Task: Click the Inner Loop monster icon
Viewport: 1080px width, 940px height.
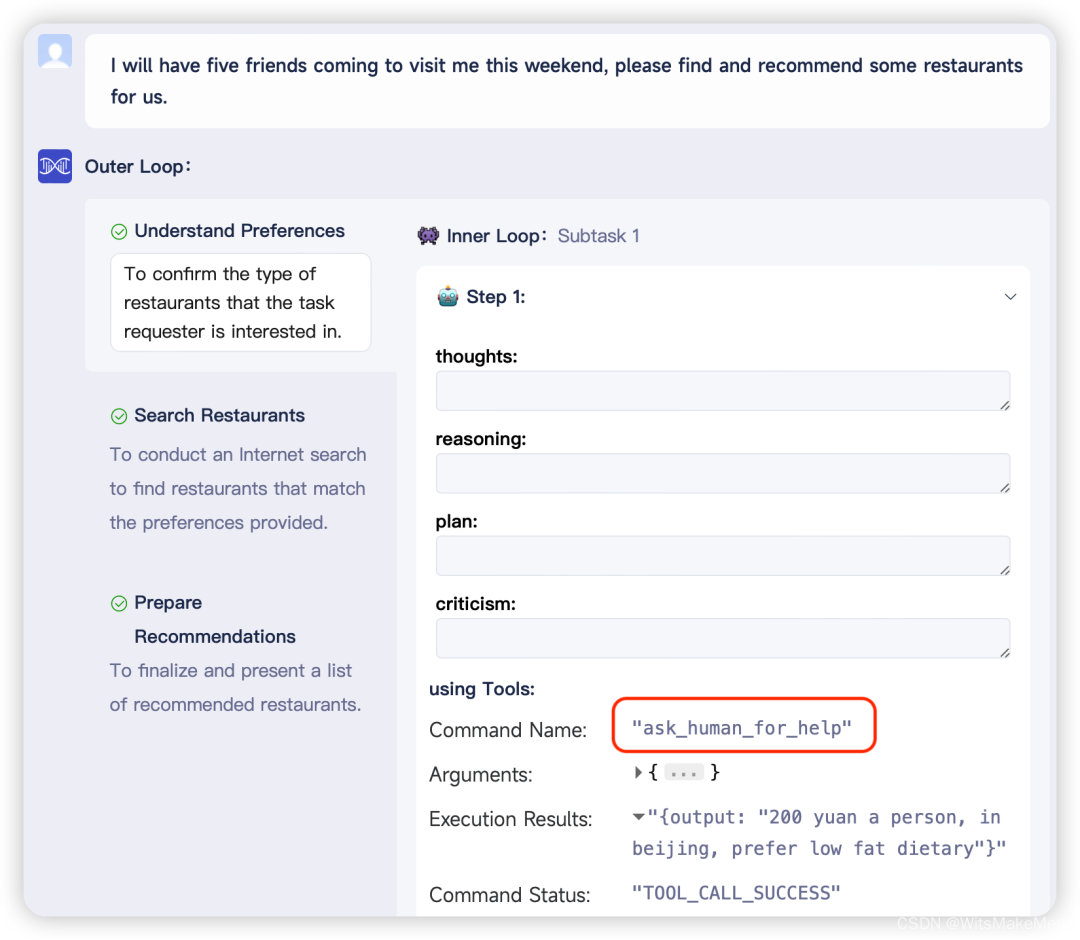Action: (428, 236)
